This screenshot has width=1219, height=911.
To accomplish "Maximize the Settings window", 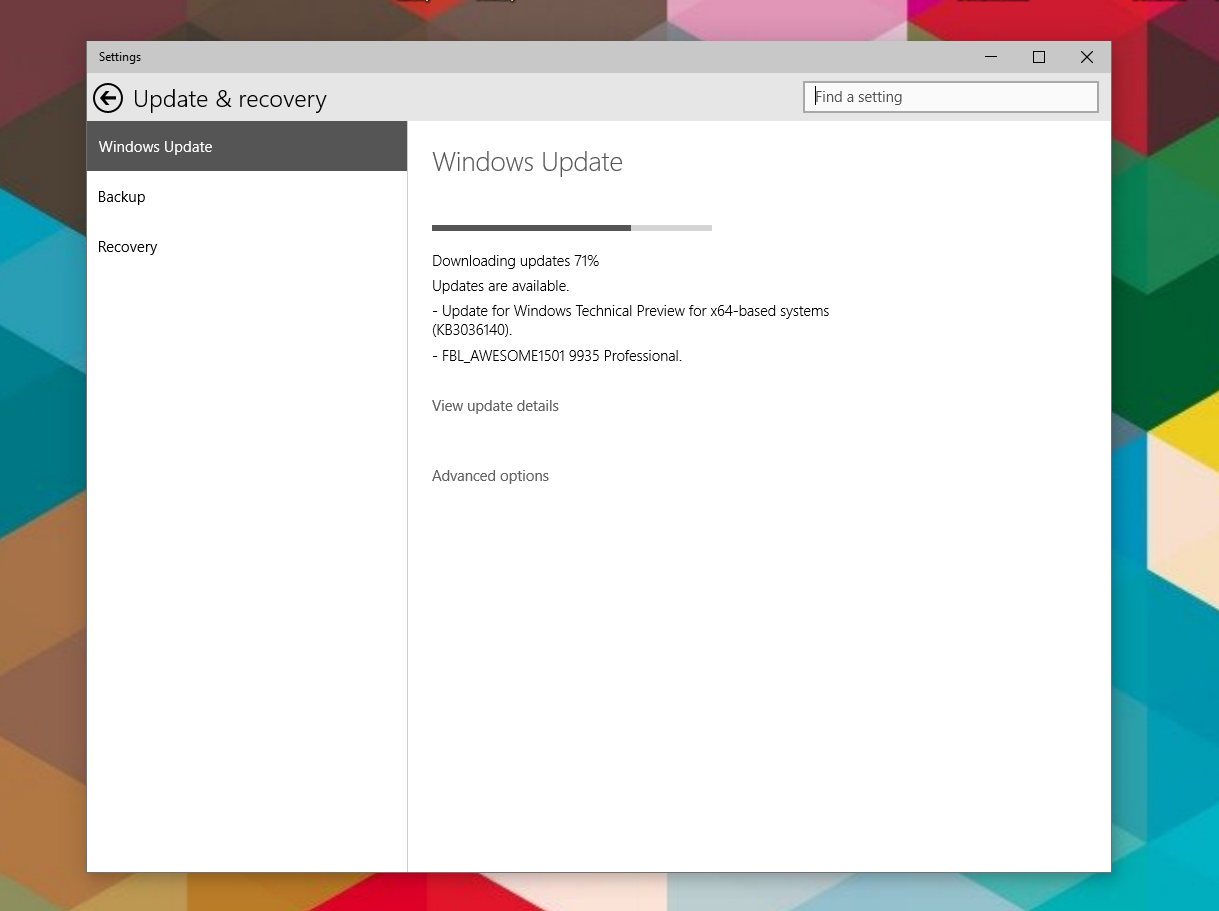I will (1039, 57).
